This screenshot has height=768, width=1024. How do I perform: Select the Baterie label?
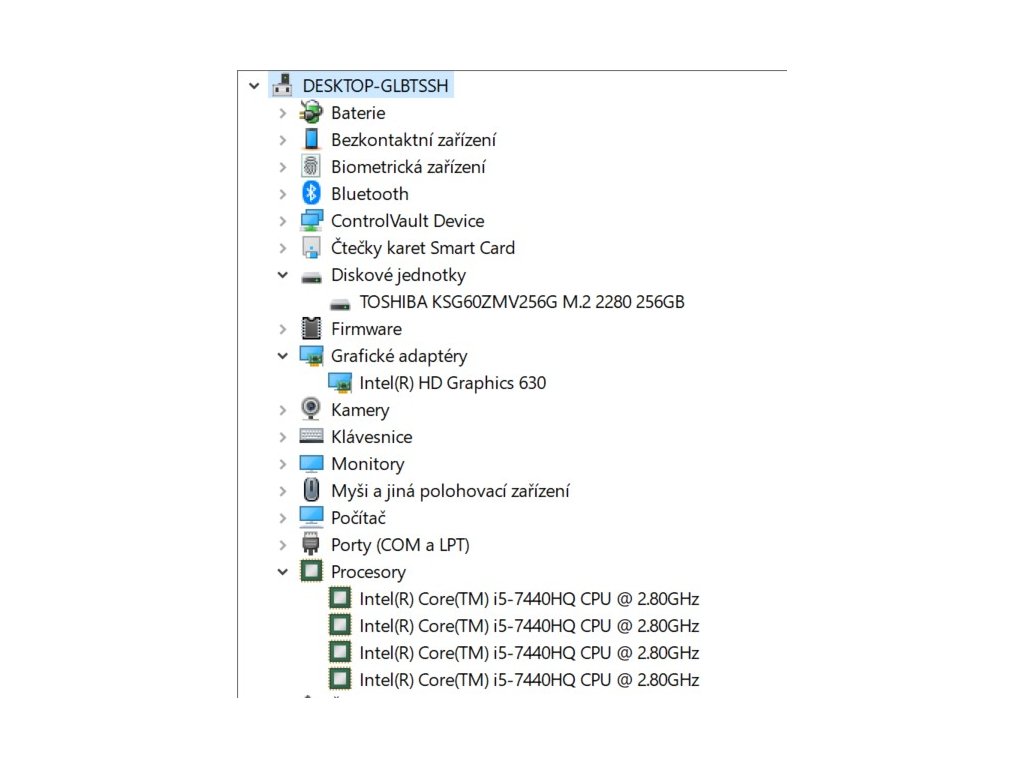click(358, 113)
